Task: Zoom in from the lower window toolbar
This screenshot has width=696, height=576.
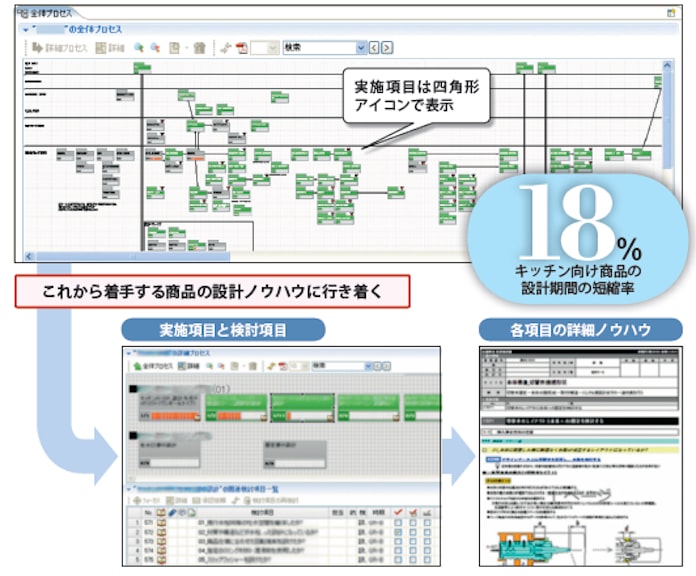Action: tap(209, 366)
